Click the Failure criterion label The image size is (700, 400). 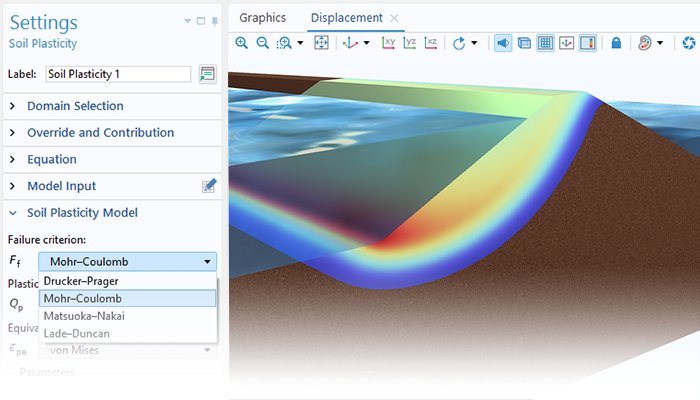pyautogui.click(x=47, y=240)
